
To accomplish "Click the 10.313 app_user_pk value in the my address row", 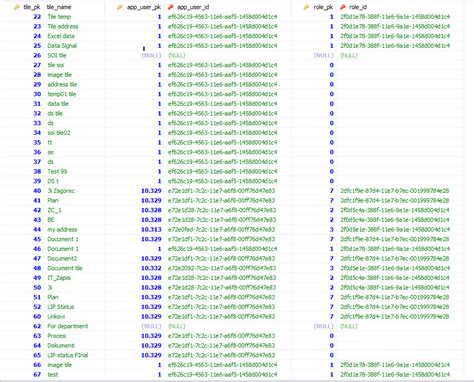I will (x=151, y=229).
